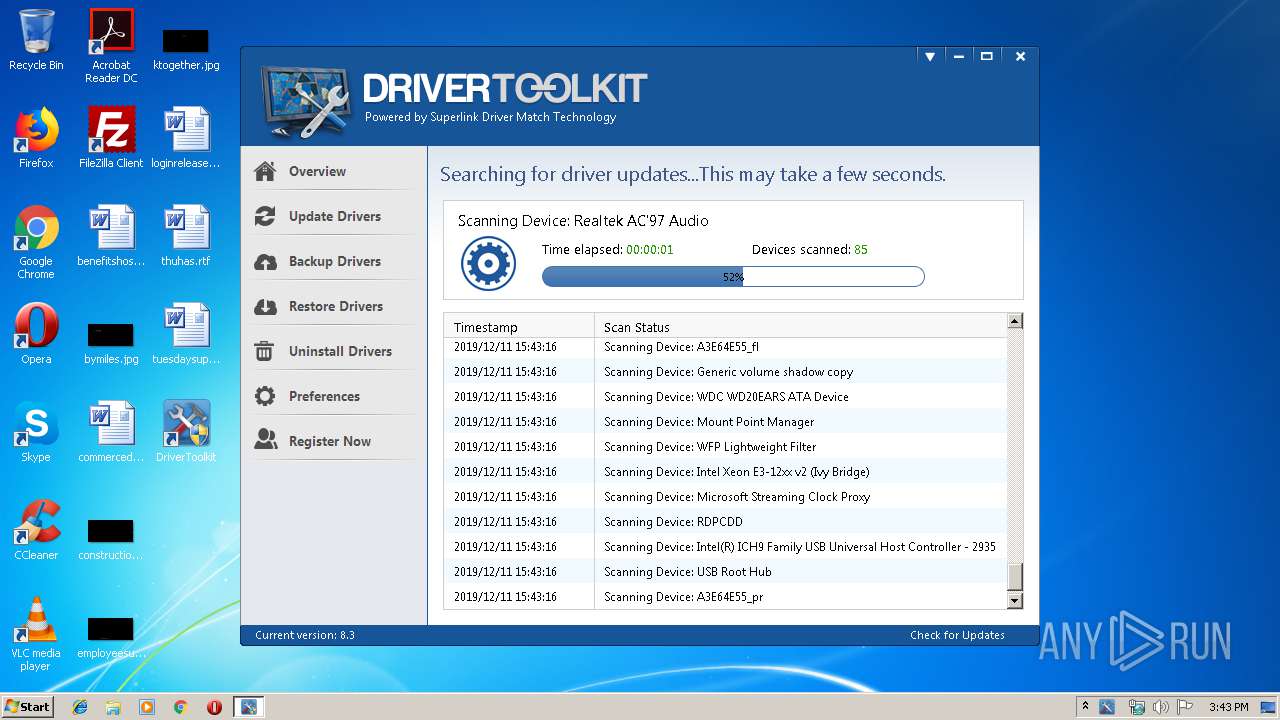Select row Intel Xeon E3-12xx v2

point(725,472)
